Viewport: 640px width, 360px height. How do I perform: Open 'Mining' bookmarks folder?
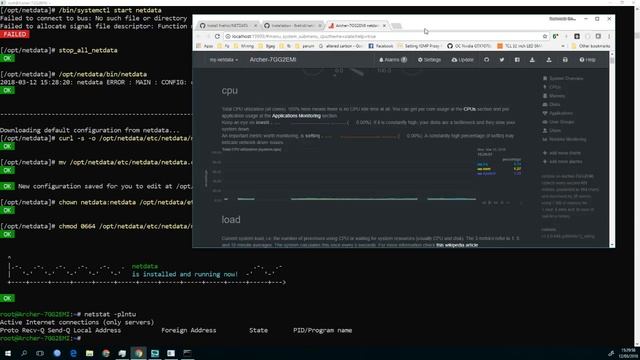pyautogui.click(x=244, y=46)
